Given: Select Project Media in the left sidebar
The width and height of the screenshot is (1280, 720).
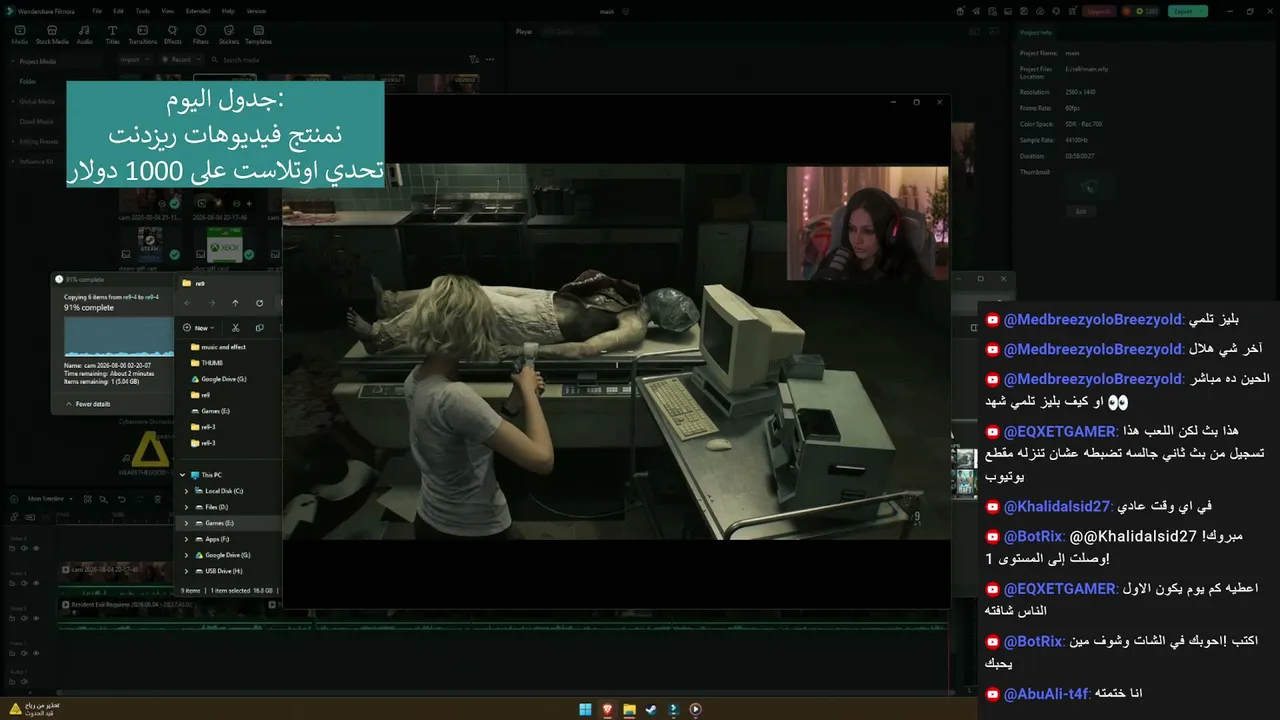Looking at the screenshot, I should [37, 61].
